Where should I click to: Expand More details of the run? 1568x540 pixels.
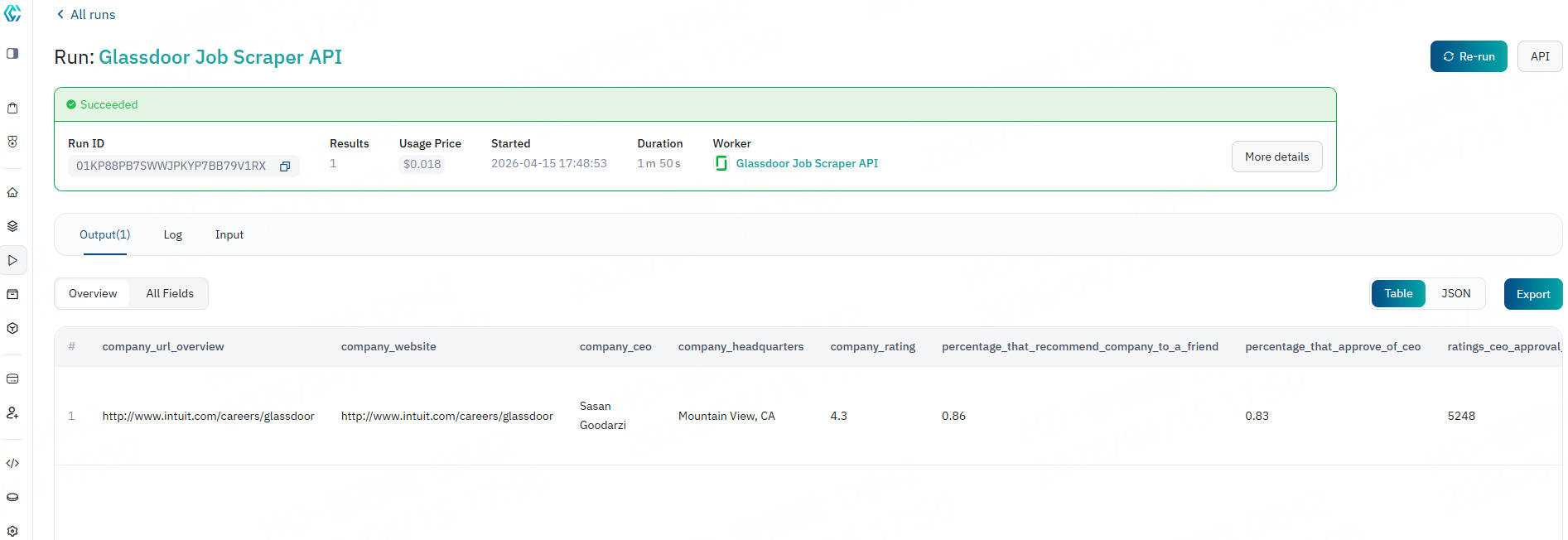(1276, 157)
